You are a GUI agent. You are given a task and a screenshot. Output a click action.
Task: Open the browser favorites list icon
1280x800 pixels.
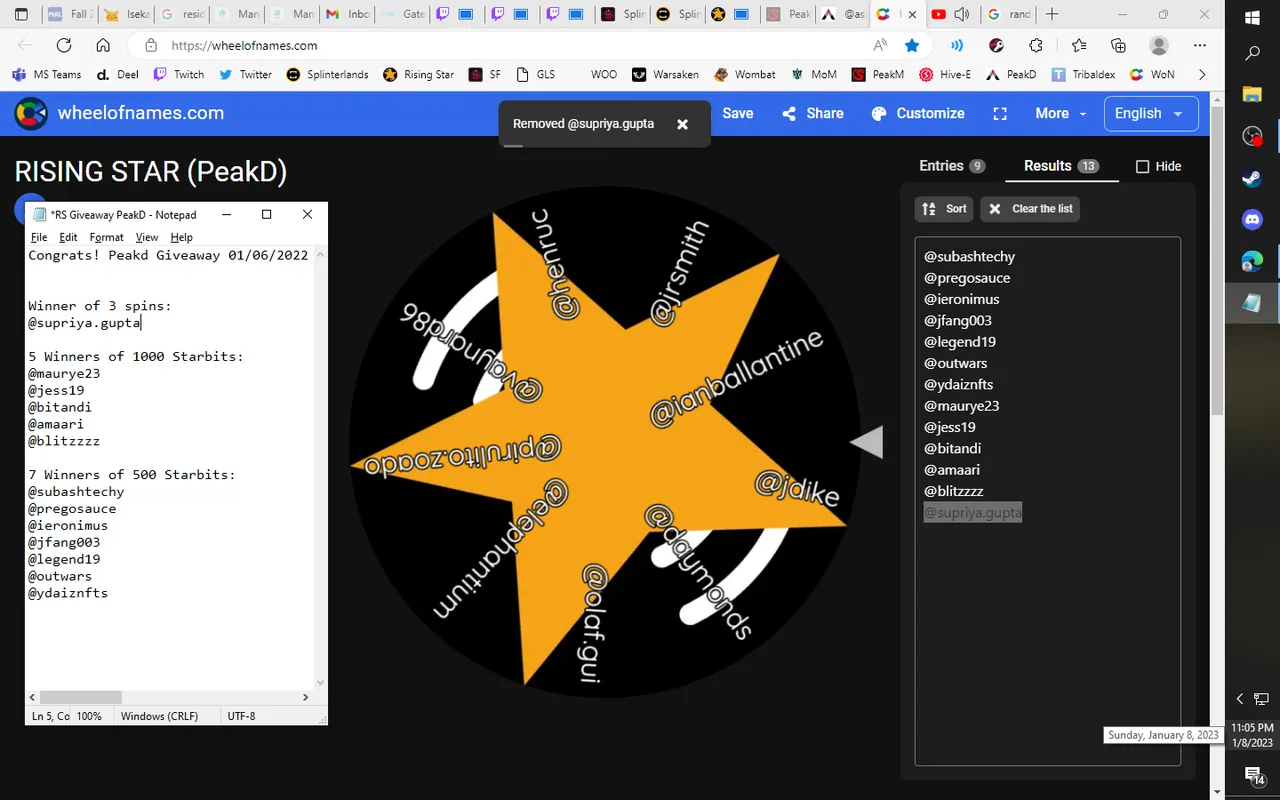click(1078, 45)
